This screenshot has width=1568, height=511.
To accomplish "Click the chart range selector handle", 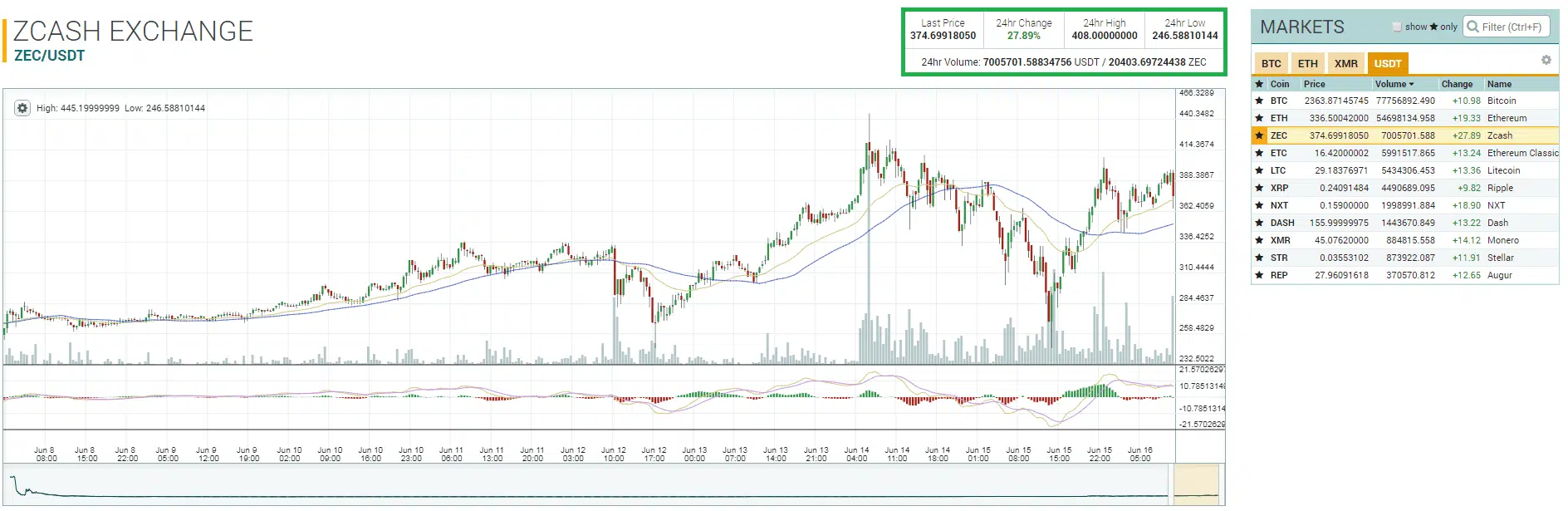I will click(x=1195, y=484).
